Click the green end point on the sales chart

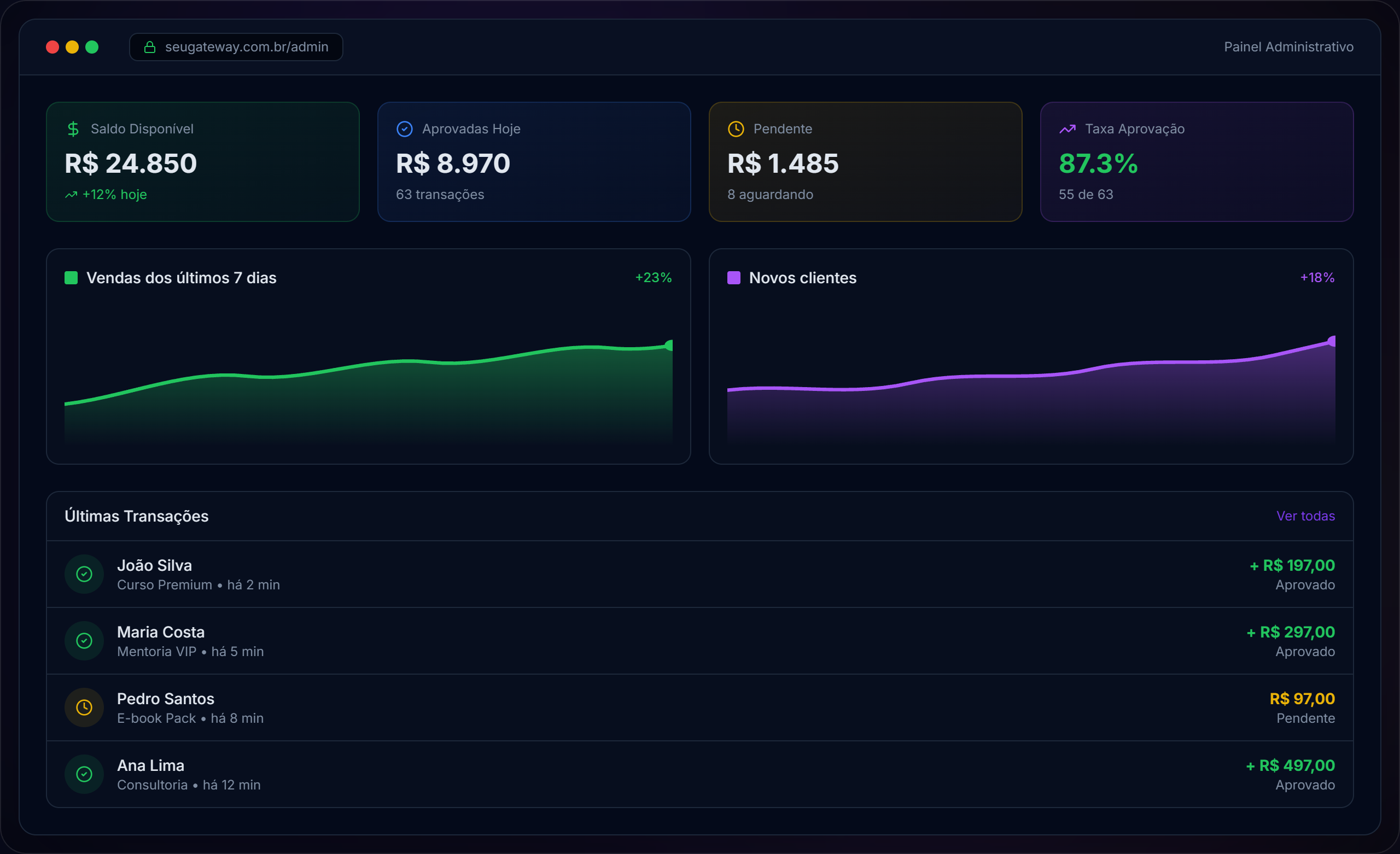coord(669,346)
